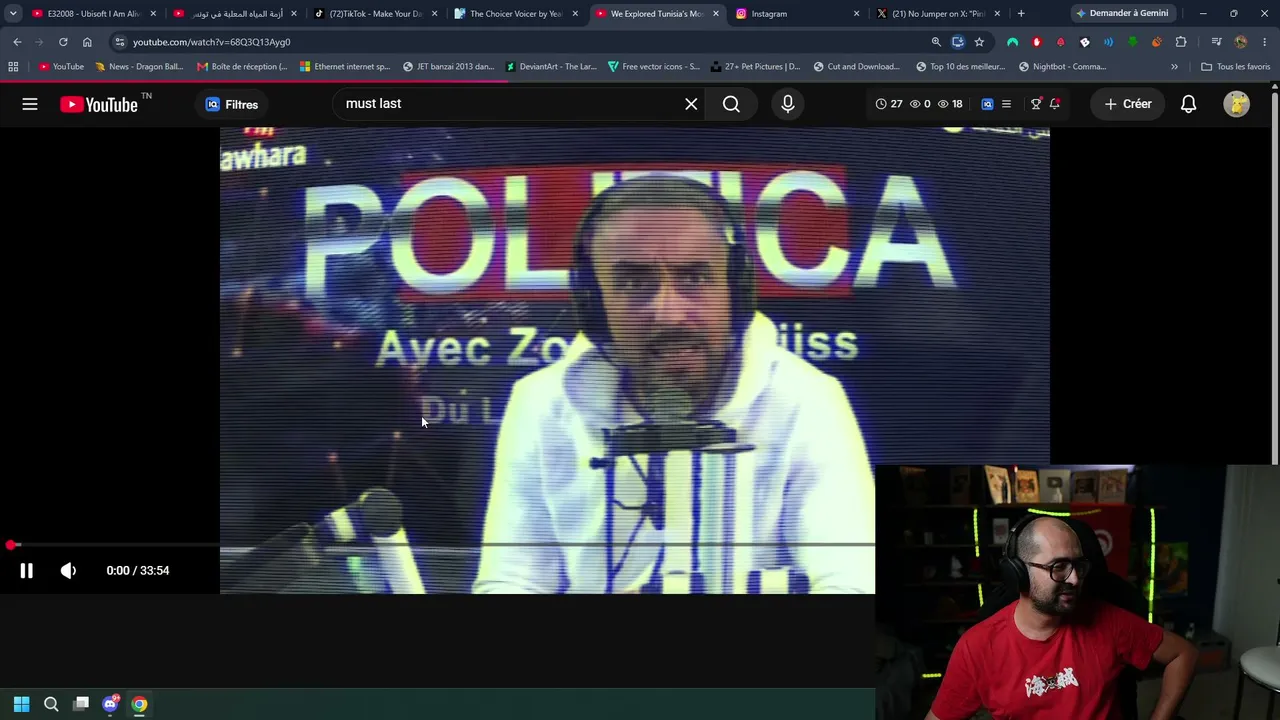Click the webcam overlay thumbnail
Screen dimensions: 1280x720
pyautogui.click(x=1077, y=592)
